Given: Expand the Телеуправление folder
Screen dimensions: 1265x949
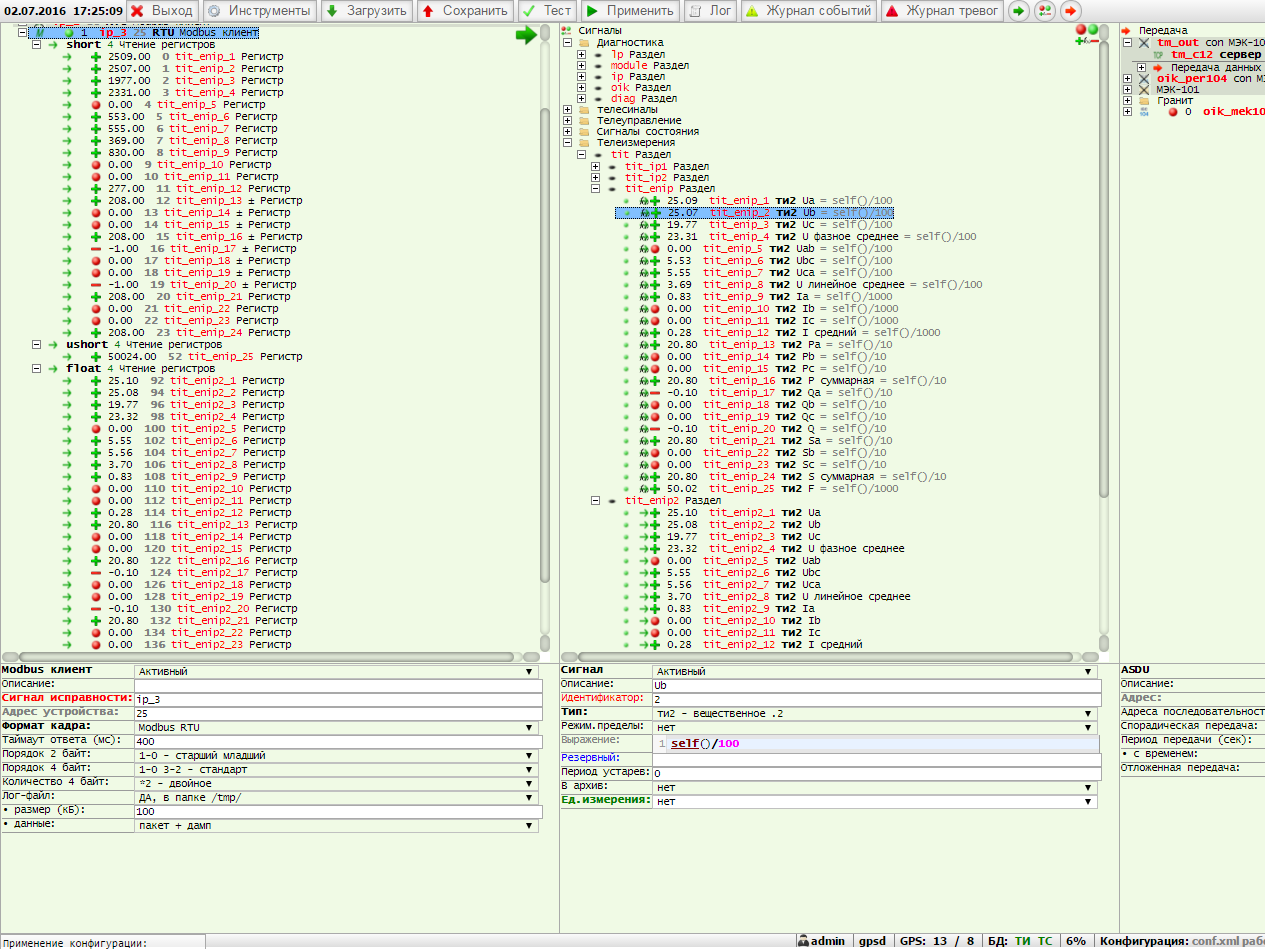Looking at the screenshot, I should point(568,120).
